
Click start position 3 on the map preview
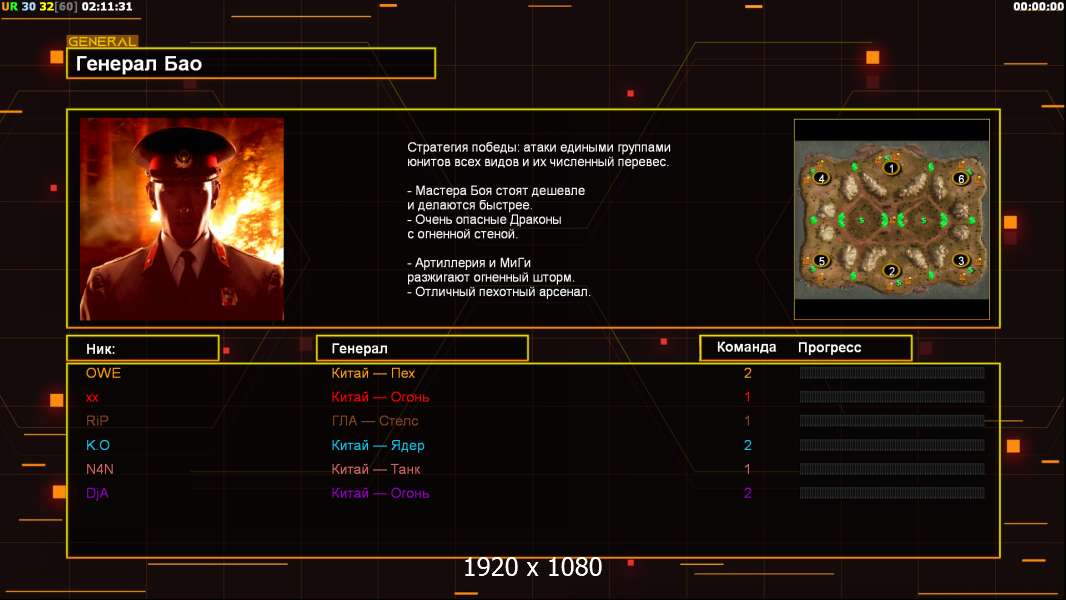pos(961,260)
